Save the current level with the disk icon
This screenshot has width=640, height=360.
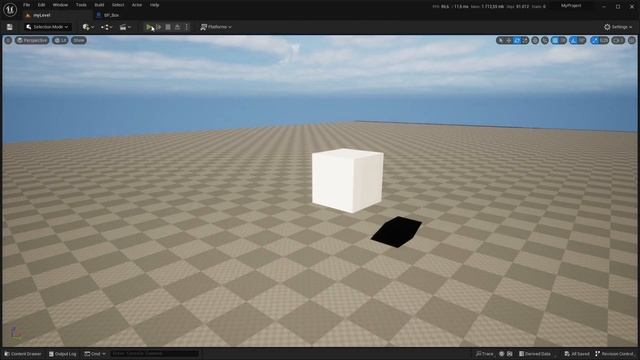point(9,27)
